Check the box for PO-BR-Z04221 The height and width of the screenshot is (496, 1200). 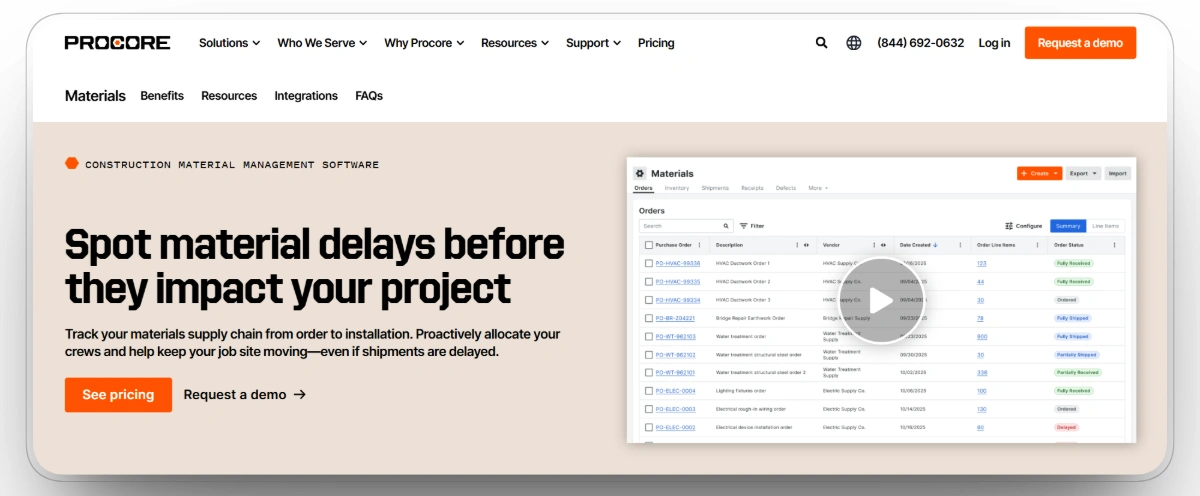coord(649,318)
